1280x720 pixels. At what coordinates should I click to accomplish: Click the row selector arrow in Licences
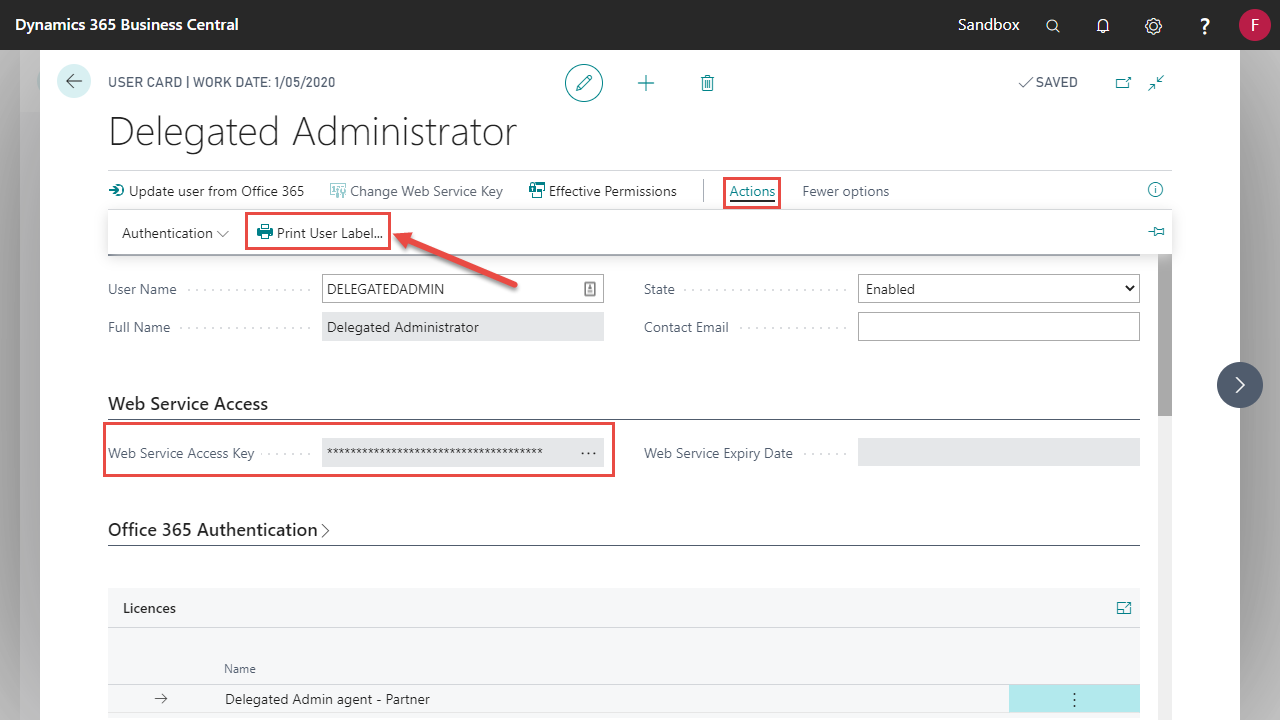[x=161, y=700]
